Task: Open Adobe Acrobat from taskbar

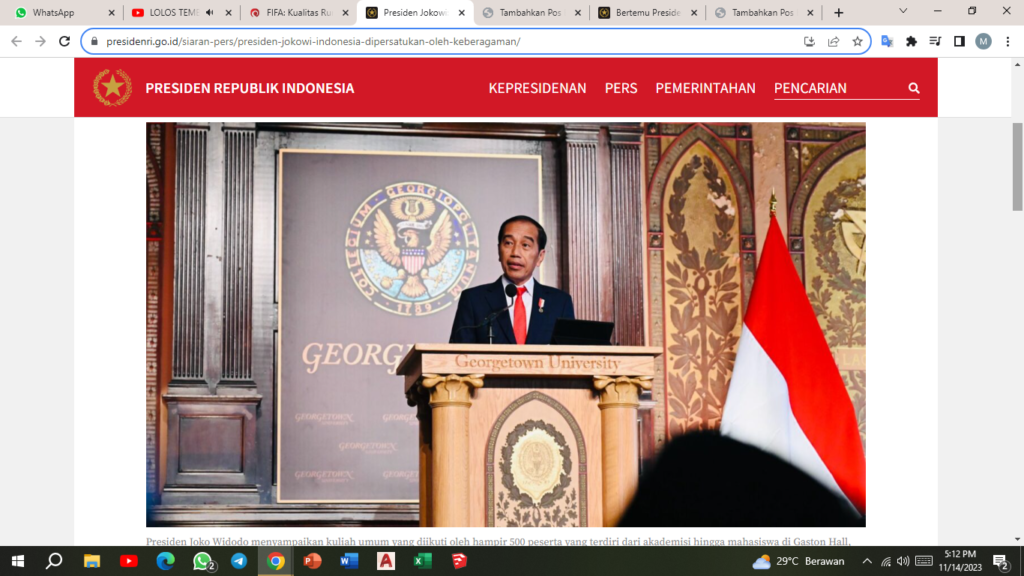Action: coord(386,561)
